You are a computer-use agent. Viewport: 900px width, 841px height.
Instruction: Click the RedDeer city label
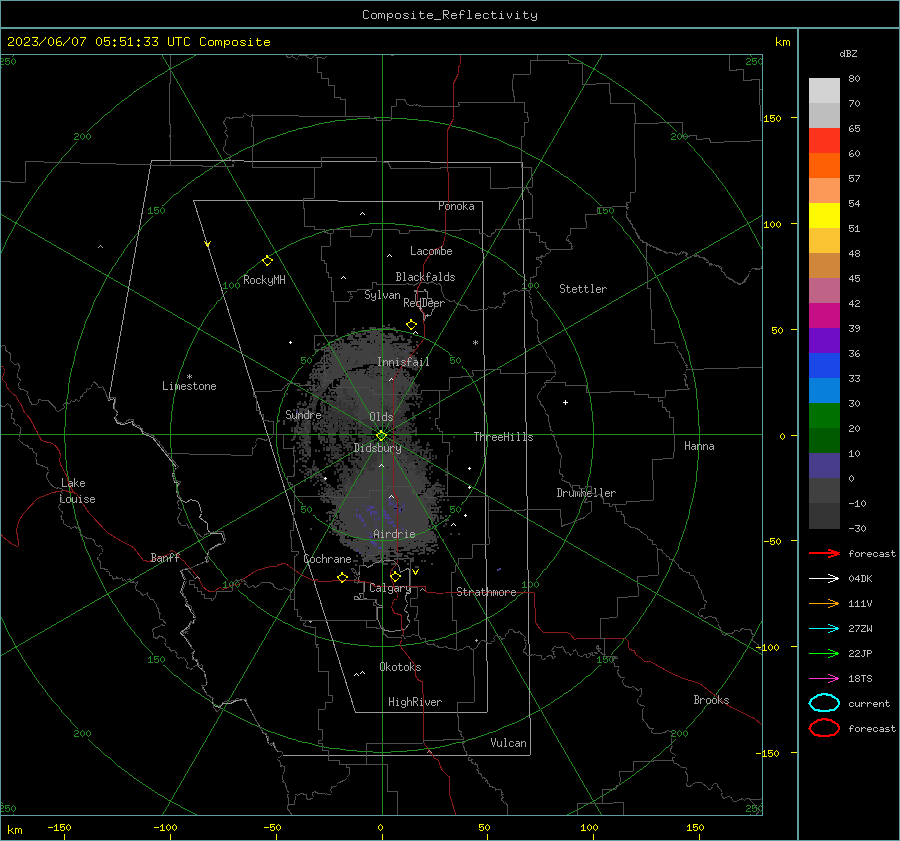point(424,303)
